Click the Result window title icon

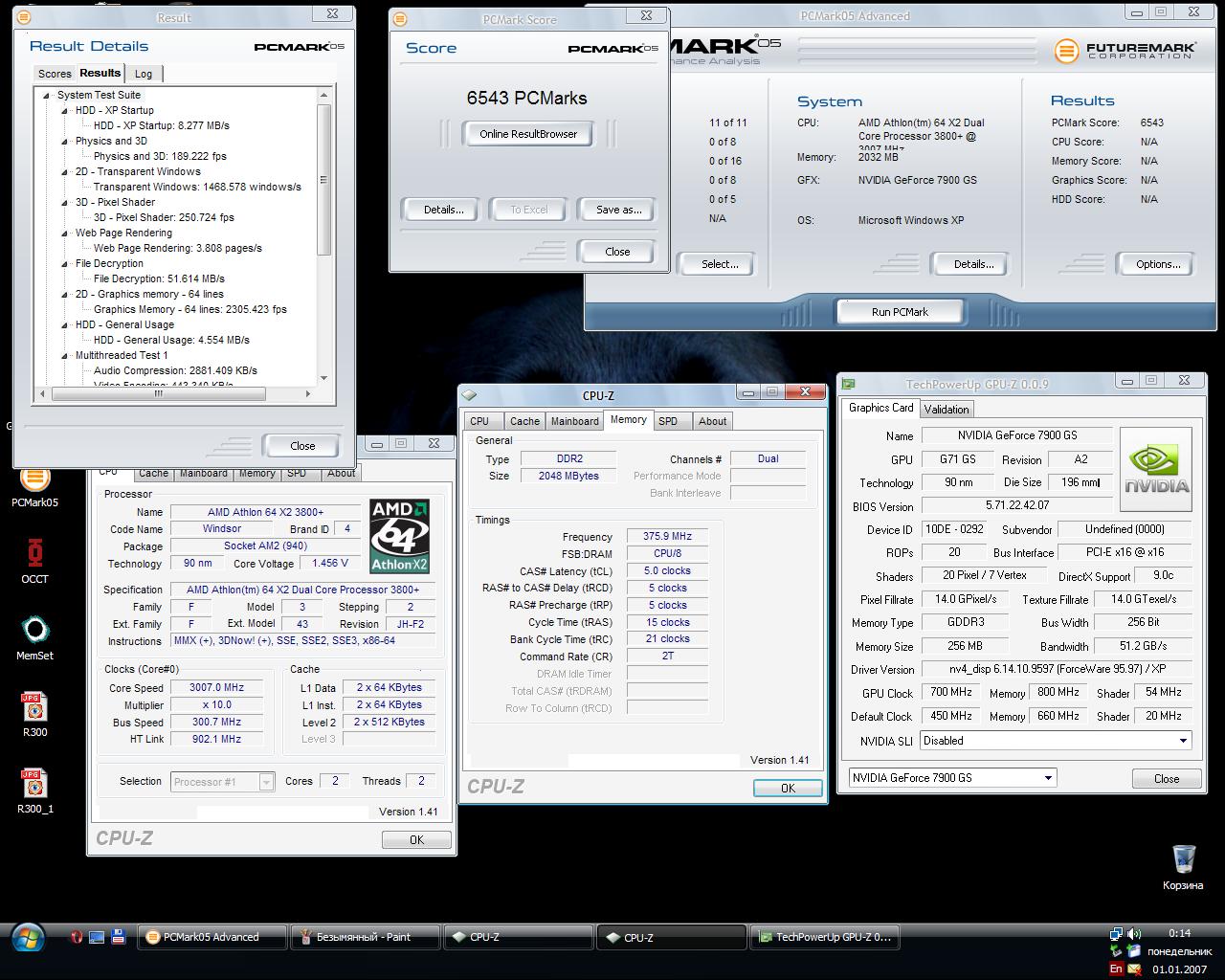[24, 17]
